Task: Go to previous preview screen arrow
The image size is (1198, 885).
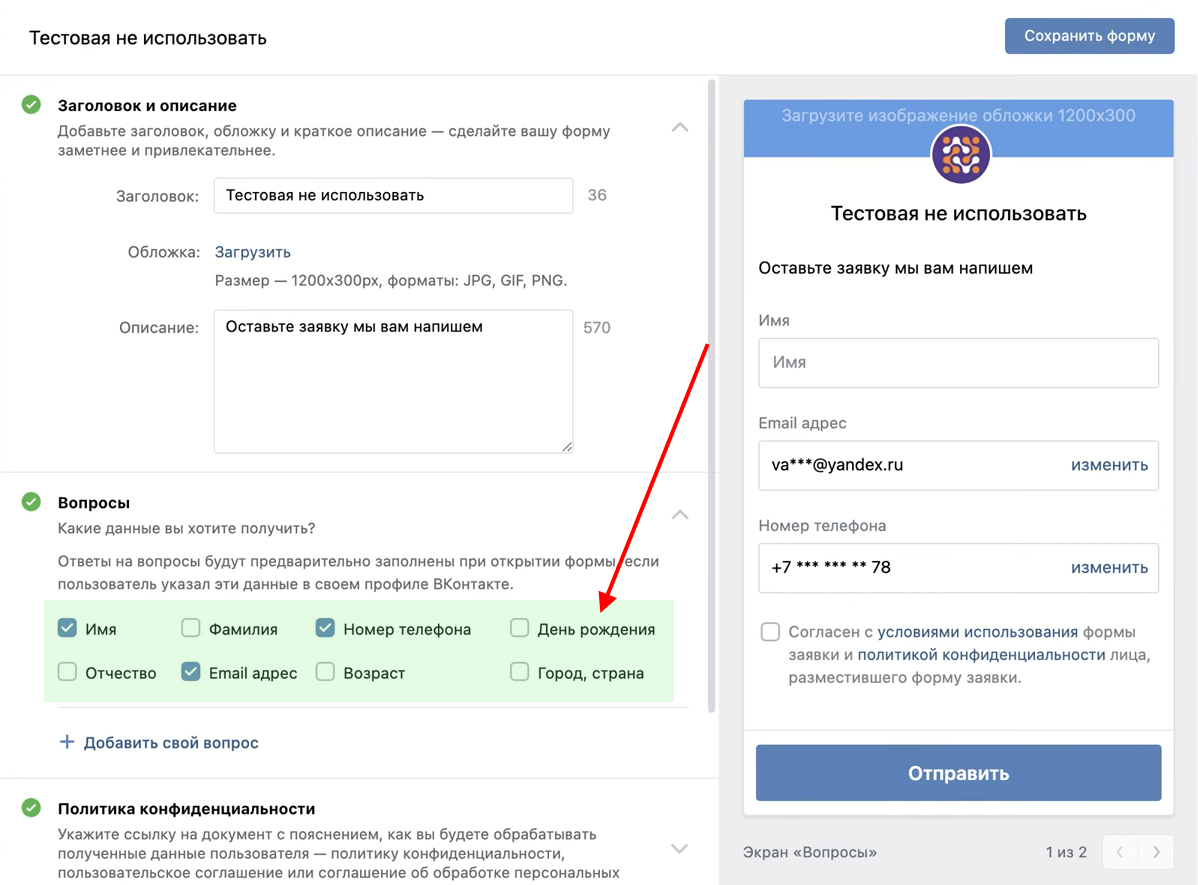Action: click(1120, 852)
